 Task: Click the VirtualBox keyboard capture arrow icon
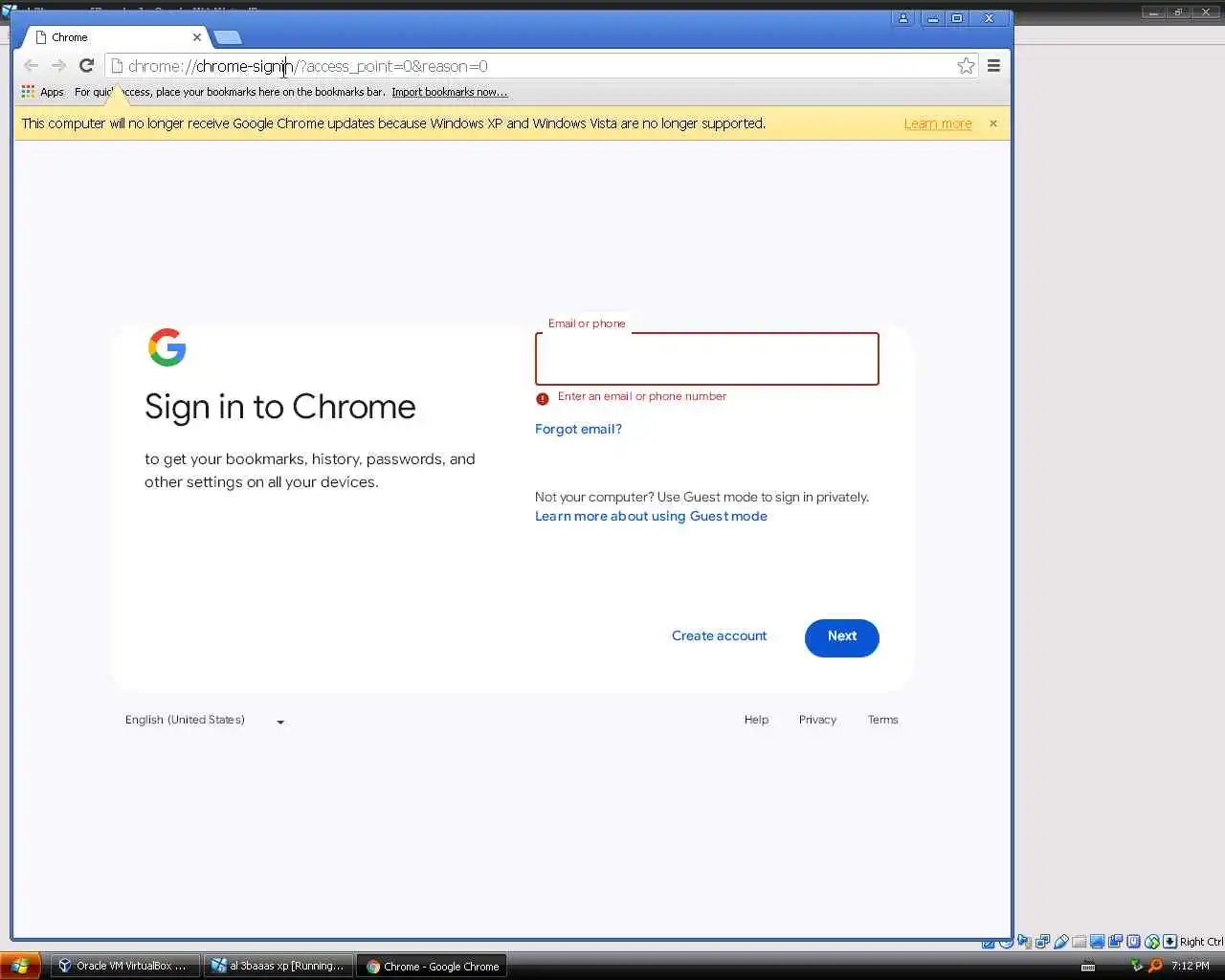(x=1169, y=942)
